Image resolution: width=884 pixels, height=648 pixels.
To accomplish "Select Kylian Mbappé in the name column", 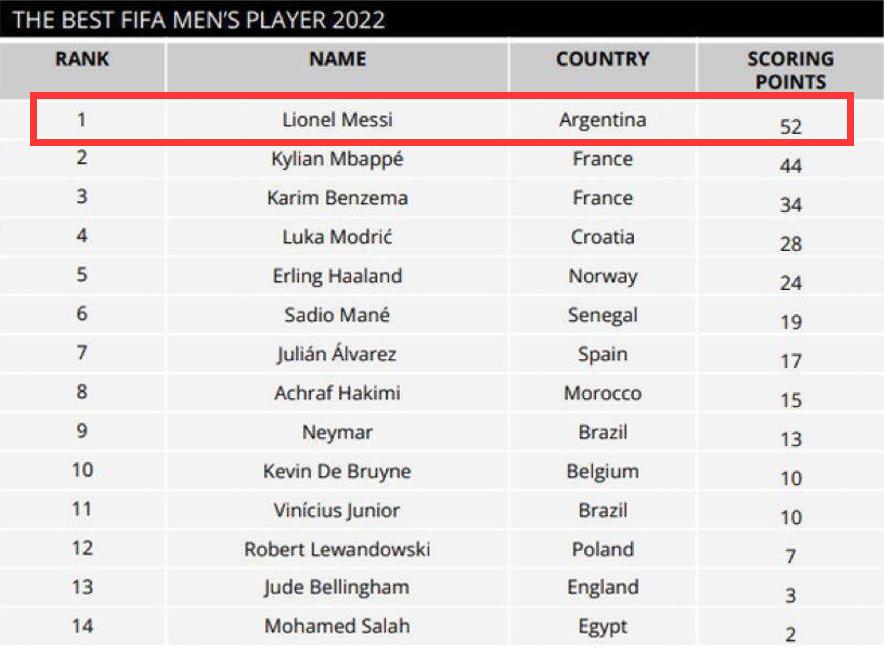I will pyautogui.click(x=337, y=159).
